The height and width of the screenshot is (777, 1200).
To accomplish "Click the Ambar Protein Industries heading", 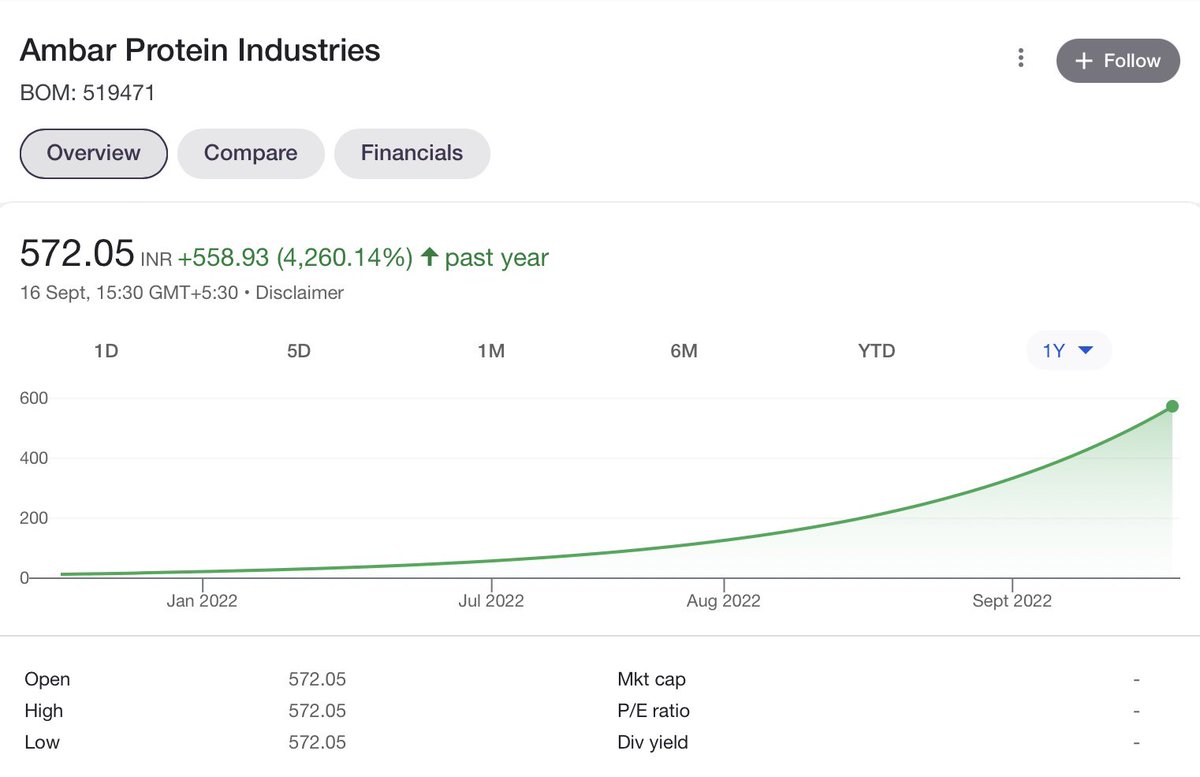I will 200,50.
